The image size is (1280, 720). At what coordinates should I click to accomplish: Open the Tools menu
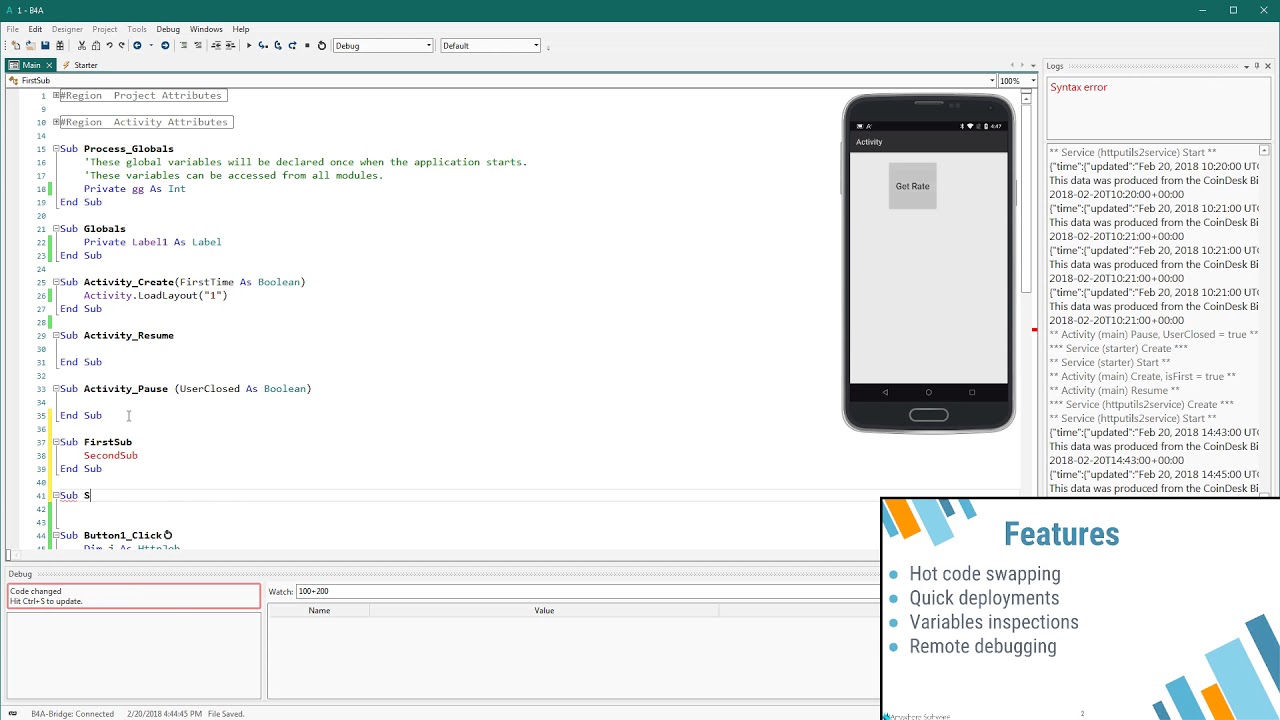point(137,29)
